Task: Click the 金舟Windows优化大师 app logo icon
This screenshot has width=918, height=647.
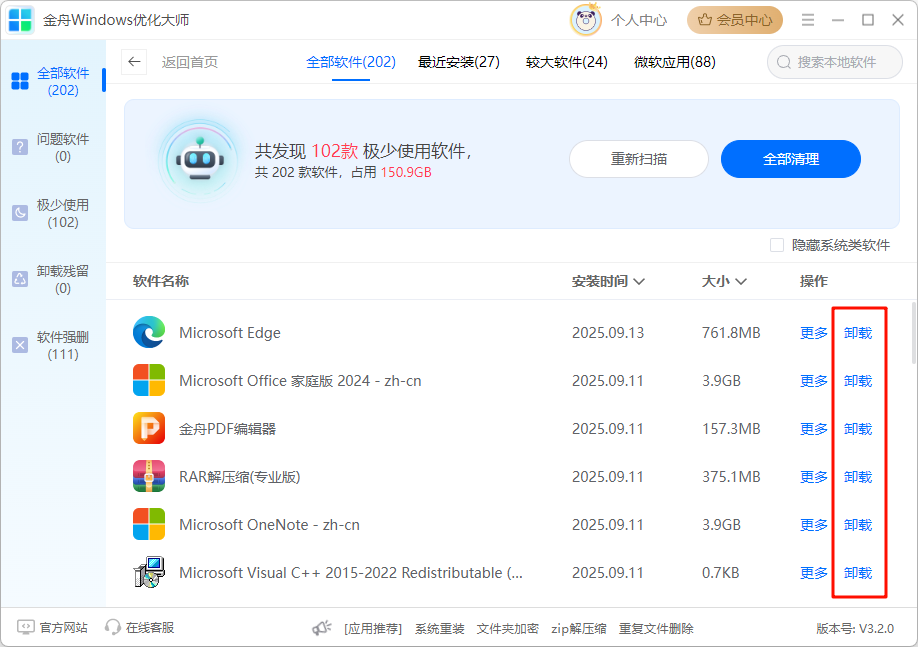Action: click(x=20, y=20)
